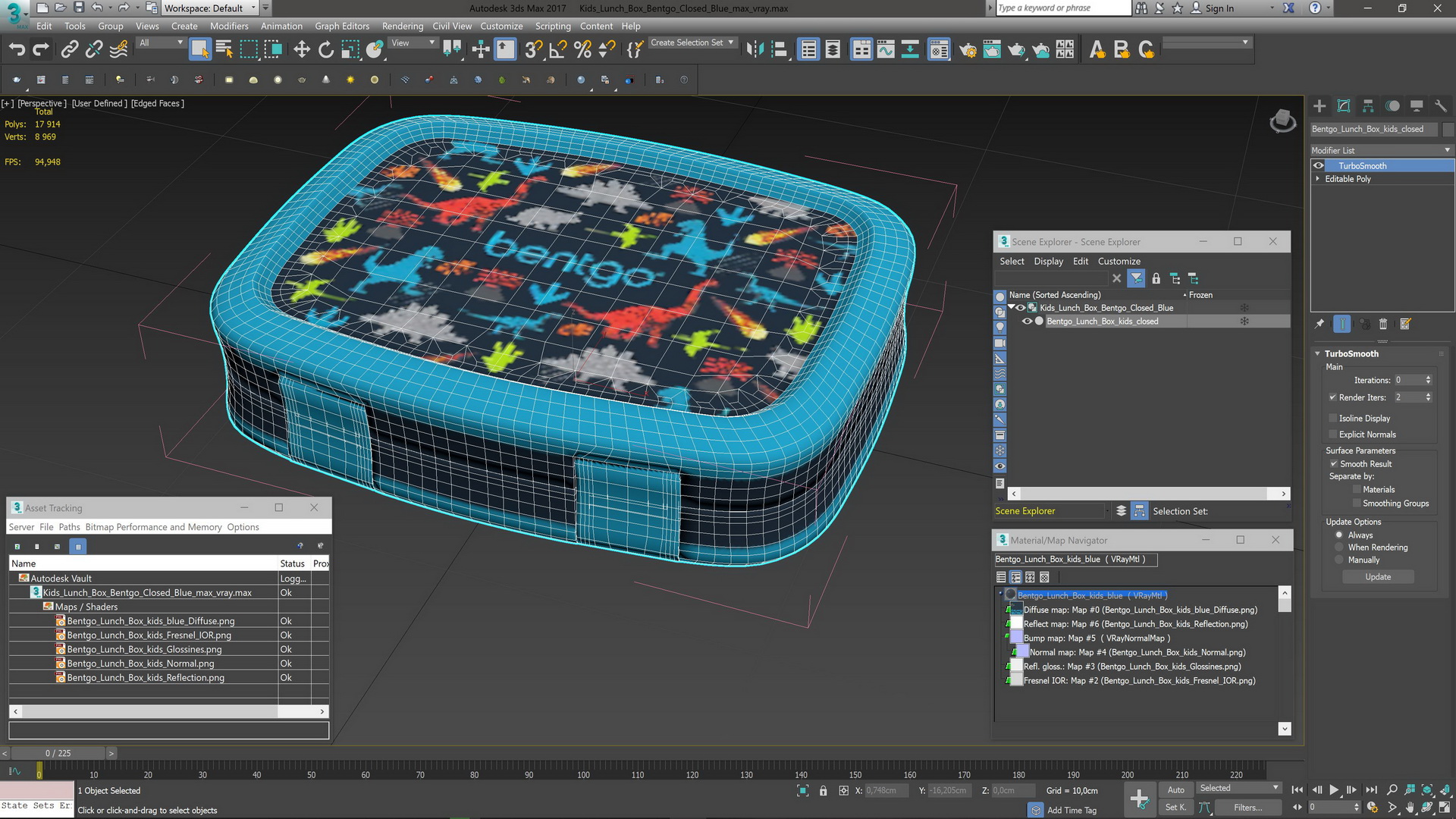This screenshot has height=819, width=1456.
Task: Click the Mirror tool icon
Action: 755,50
